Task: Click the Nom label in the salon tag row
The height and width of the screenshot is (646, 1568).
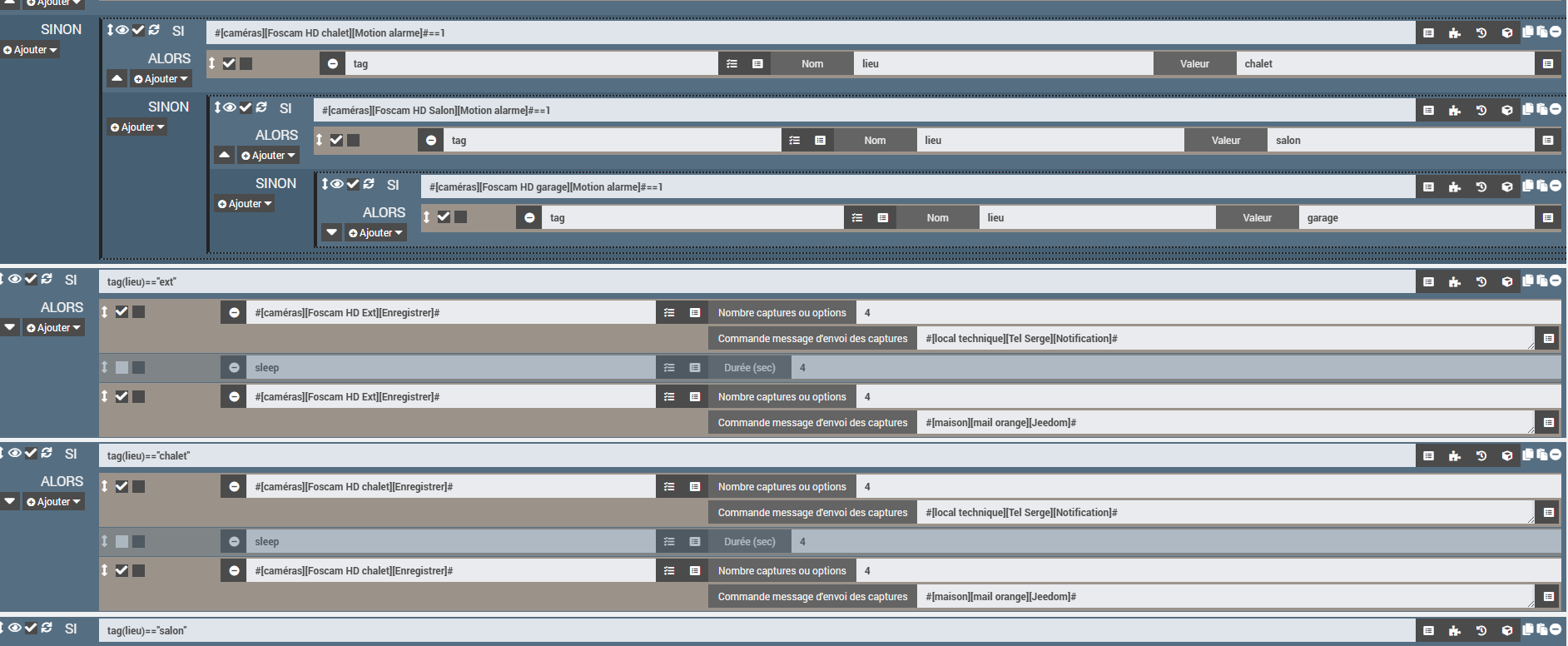Action: click(x=876, y=141)
